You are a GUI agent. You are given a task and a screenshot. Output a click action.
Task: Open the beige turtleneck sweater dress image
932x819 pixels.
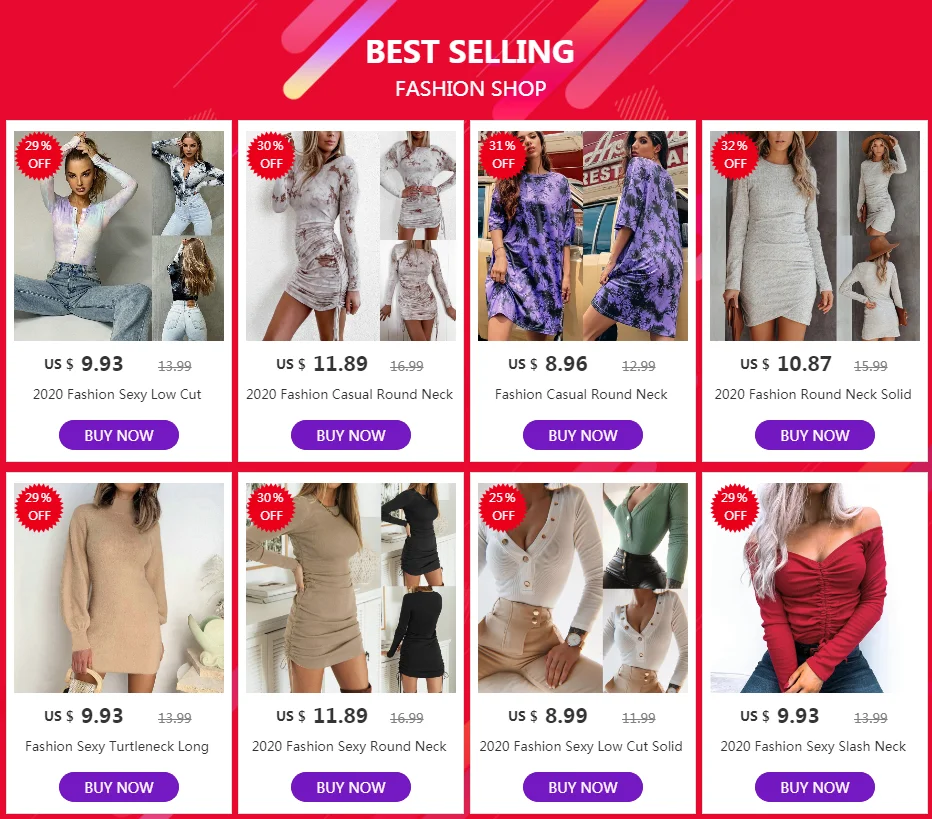[x=119, y=588]
